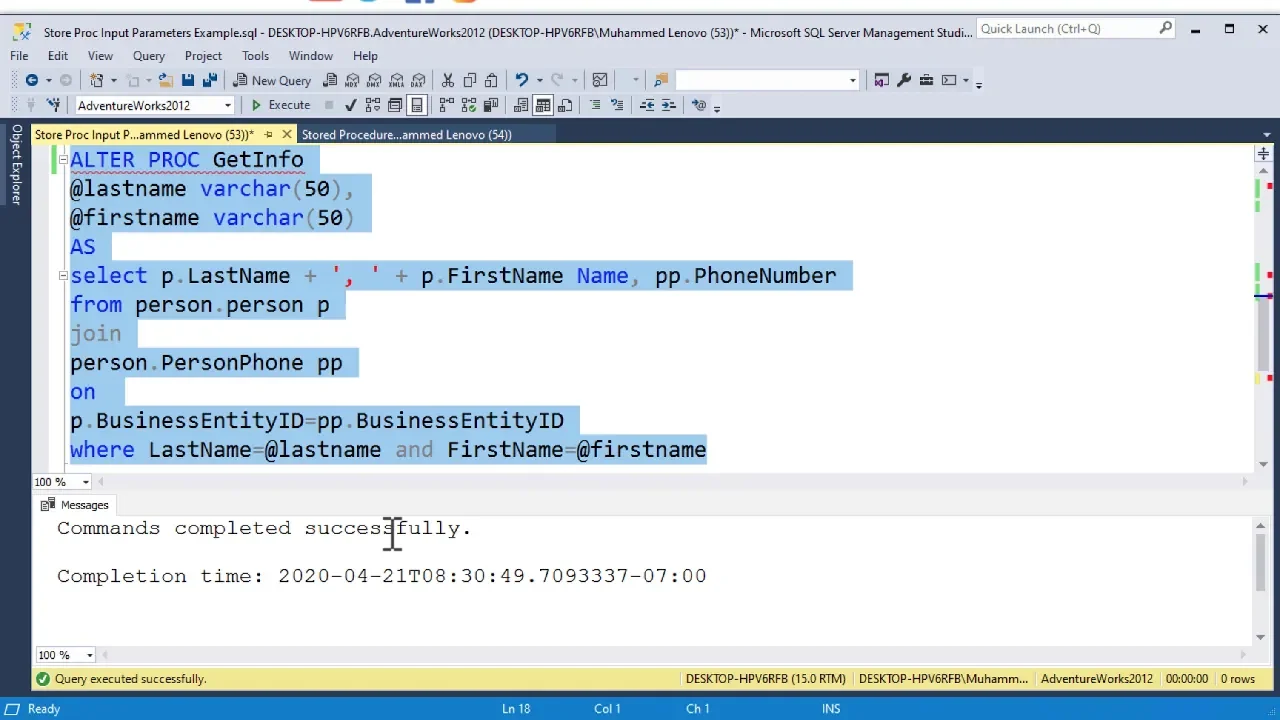Open the Object Explorer side panel

coord(16,165)
